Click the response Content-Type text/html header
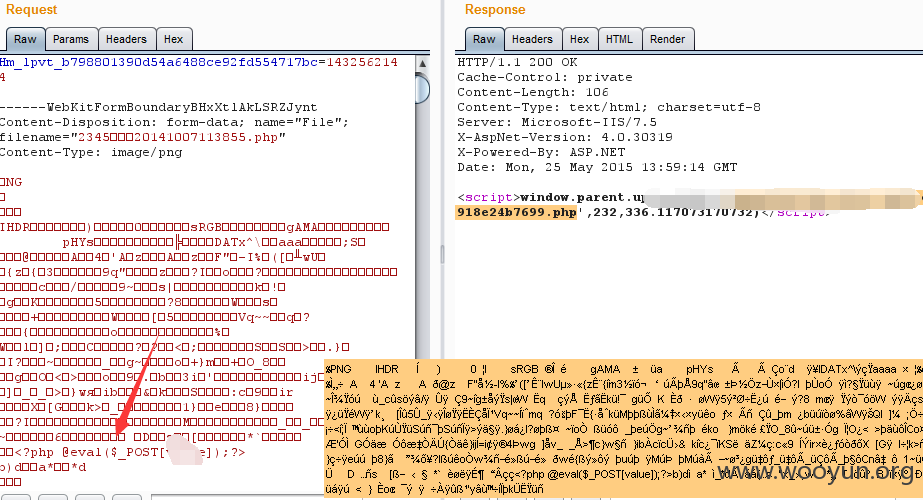The image size is (923, 500). [609, 107]
